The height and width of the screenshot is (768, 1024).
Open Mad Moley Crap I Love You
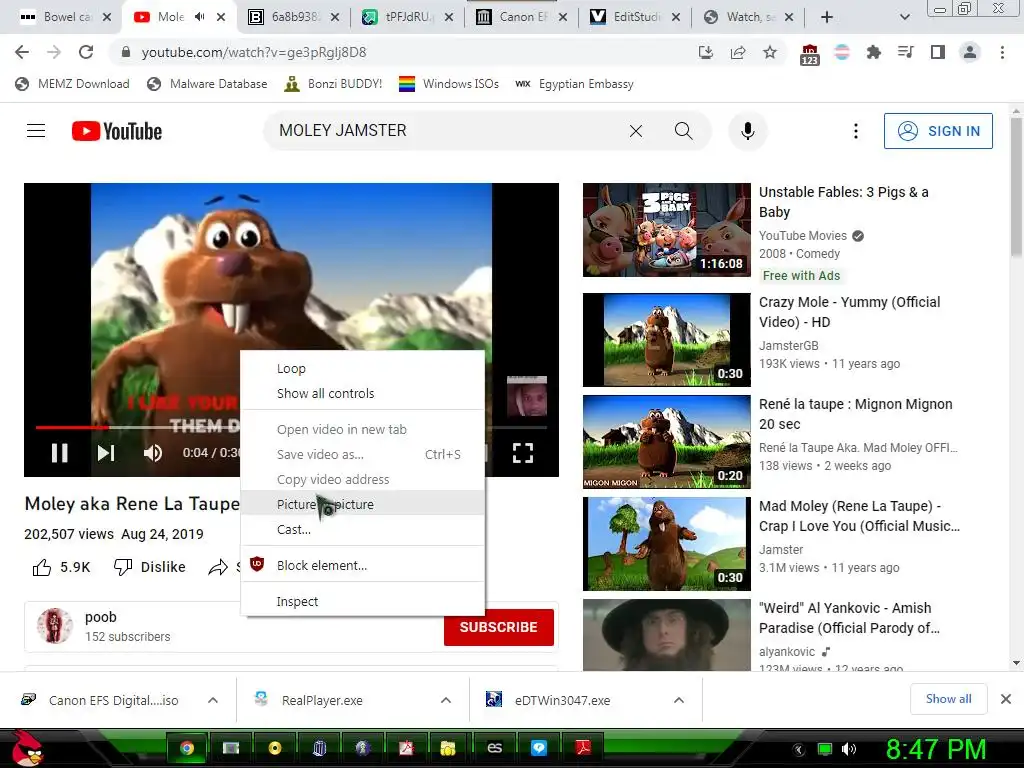[859, 516]
